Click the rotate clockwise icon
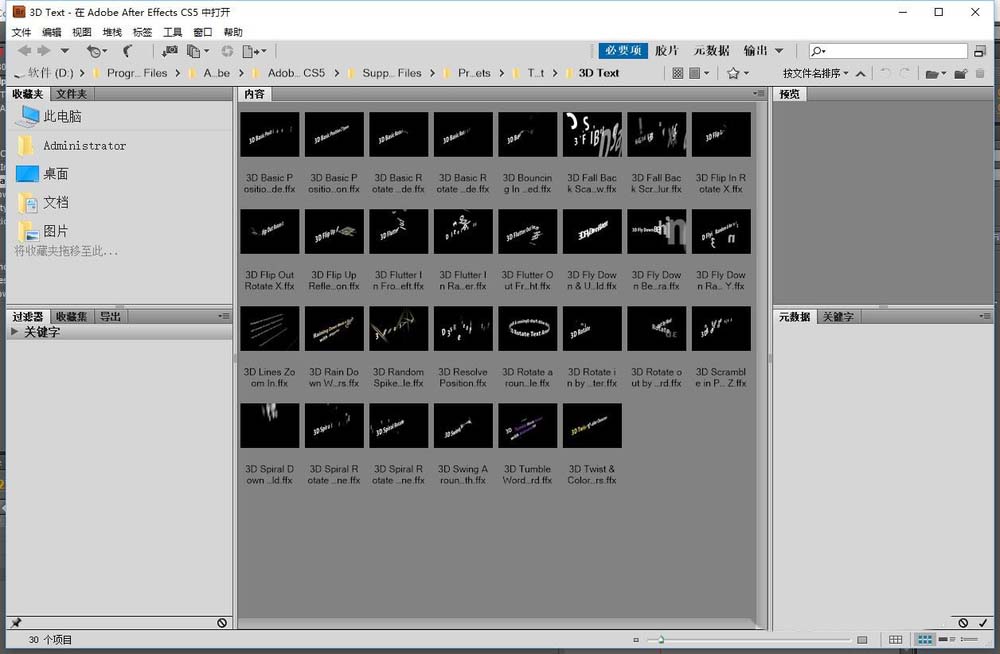The image size is (1000, 654). (904, 73)
